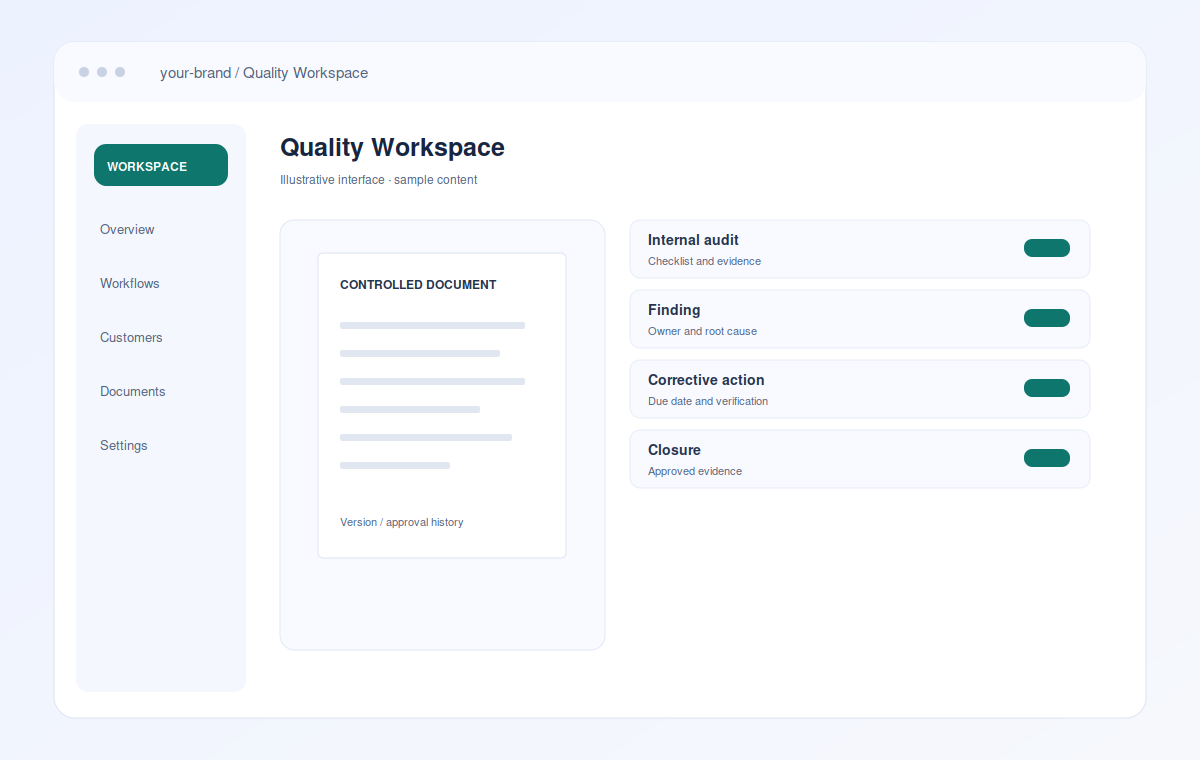Click the large "Quality Workspace" page heading
The width and height of the screenshot is (1200, 760).
(392, 147)
